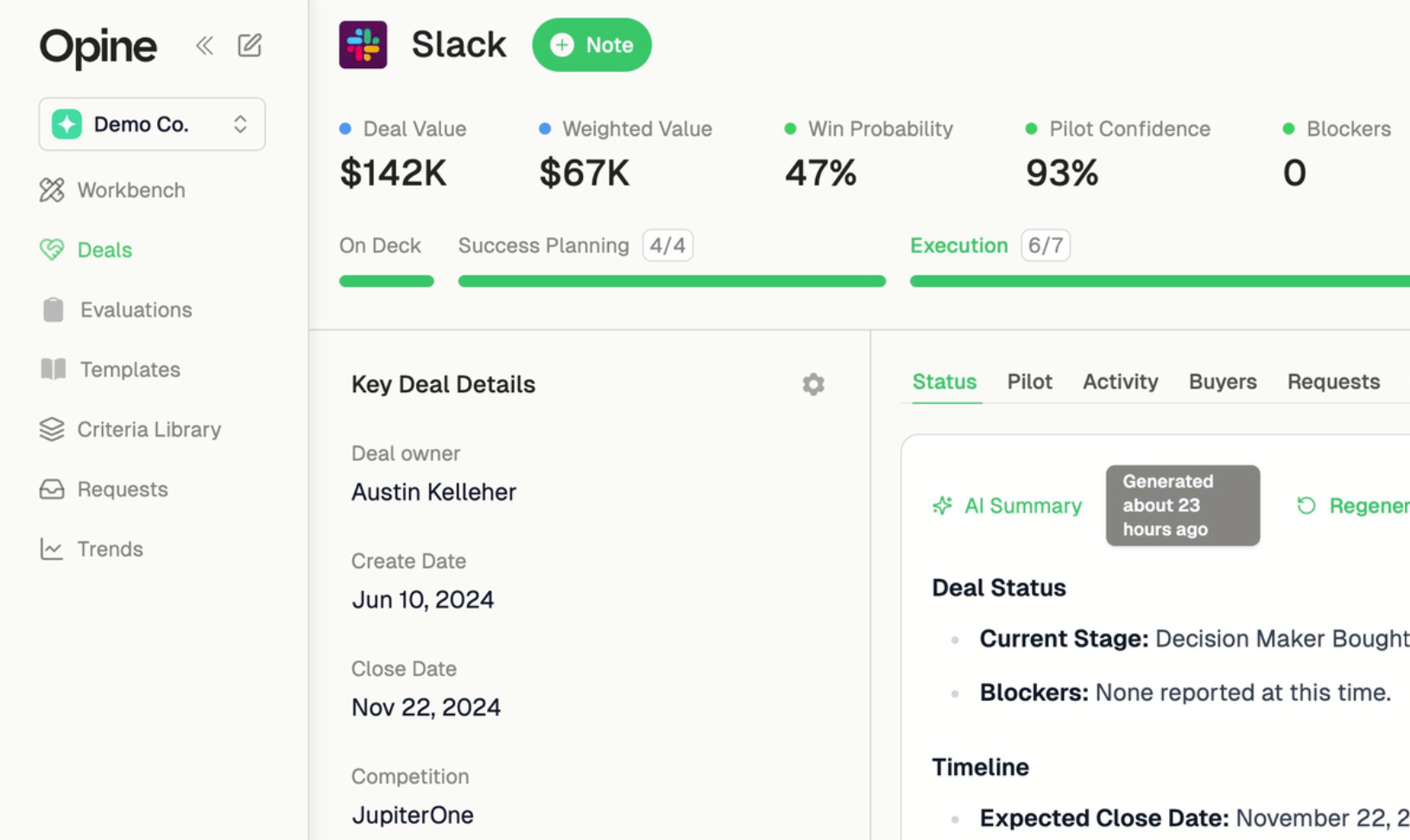Open the Activity tab
This screenshot has height=840, width=1410.
(1120, 382)
